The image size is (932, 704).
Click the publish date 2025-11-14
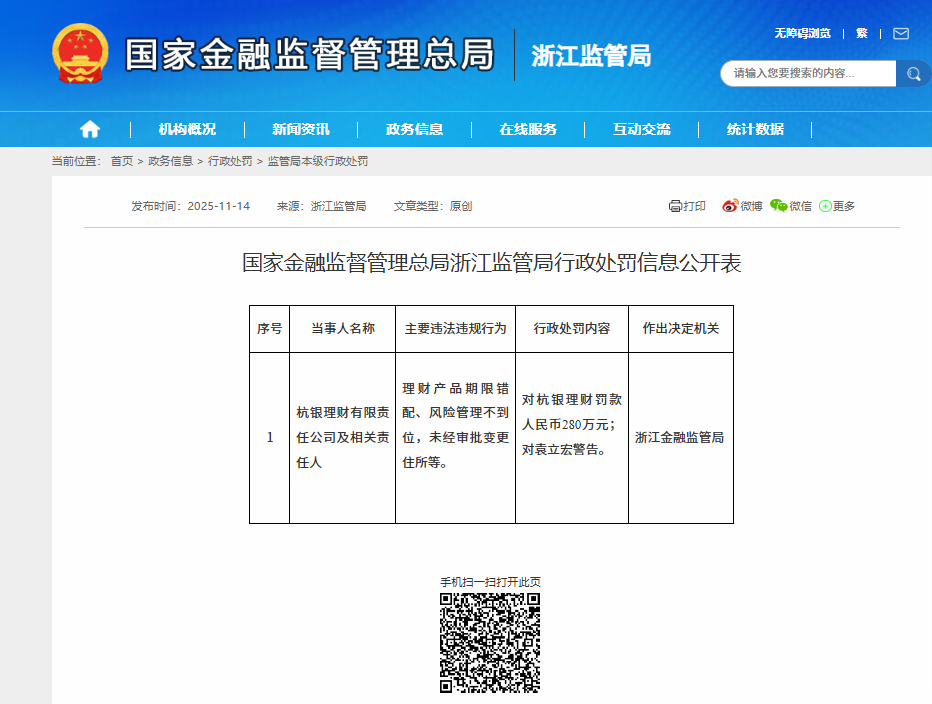[219, 206]
